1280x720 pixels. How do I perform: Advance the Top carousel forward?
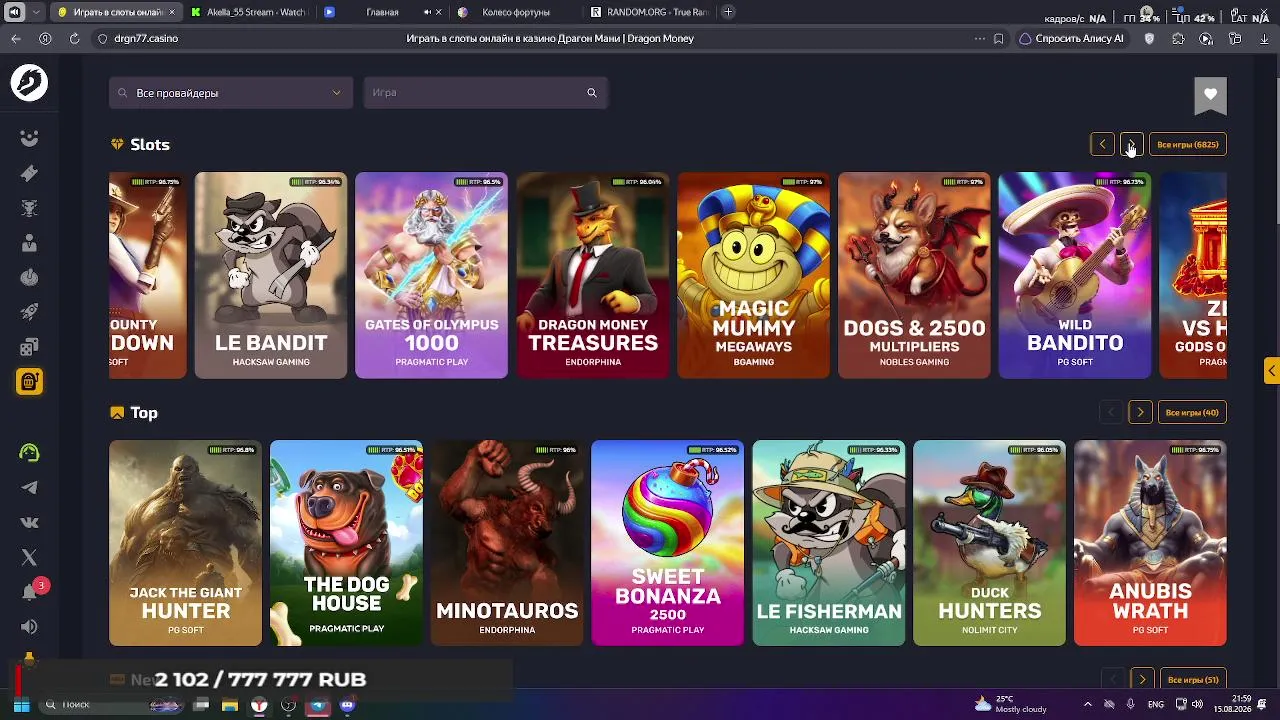pyautogui.click(x=1140, y=413)
